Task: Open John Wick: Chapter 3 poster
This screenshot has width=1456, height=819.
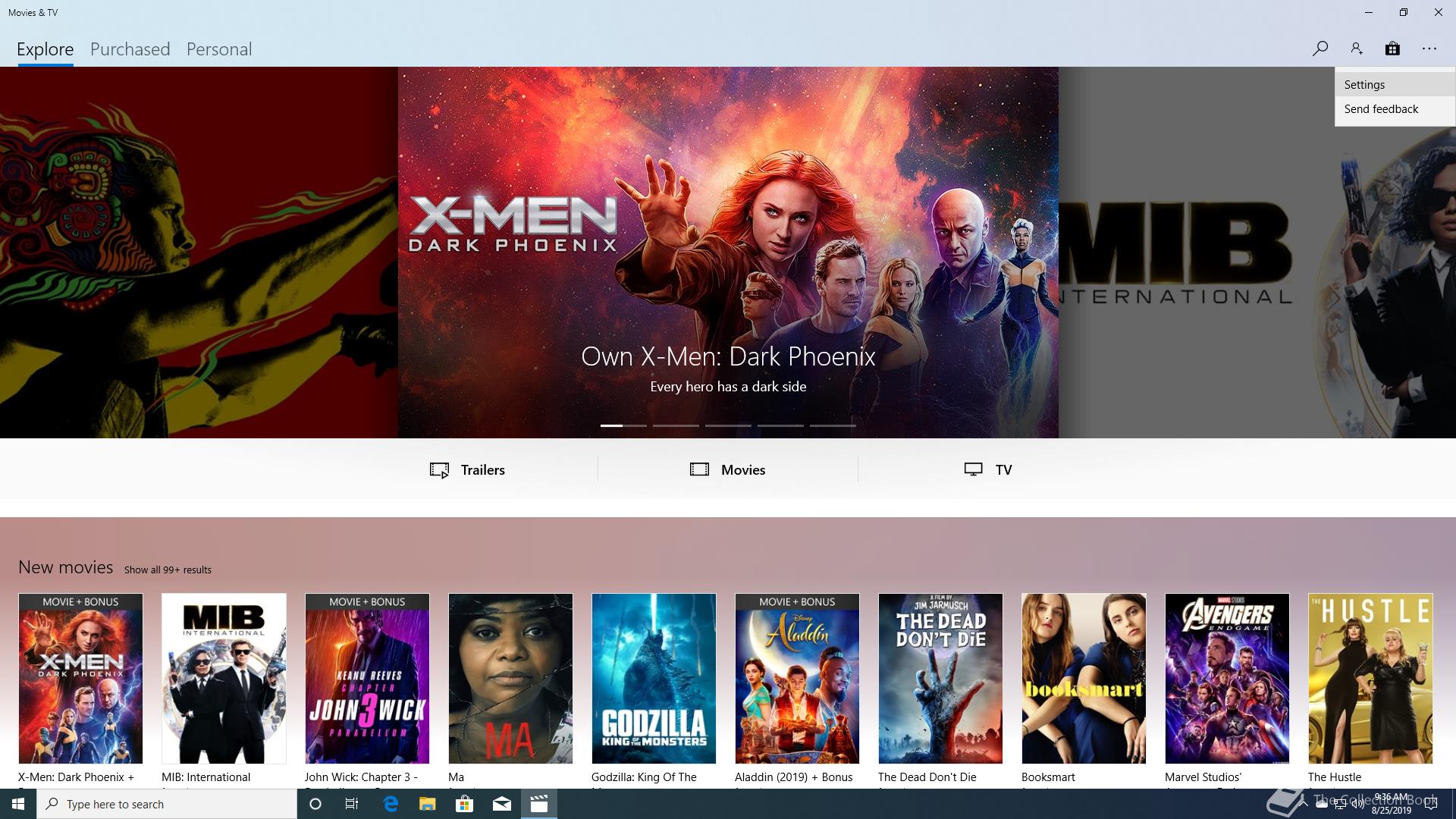Action: point(367,678)
